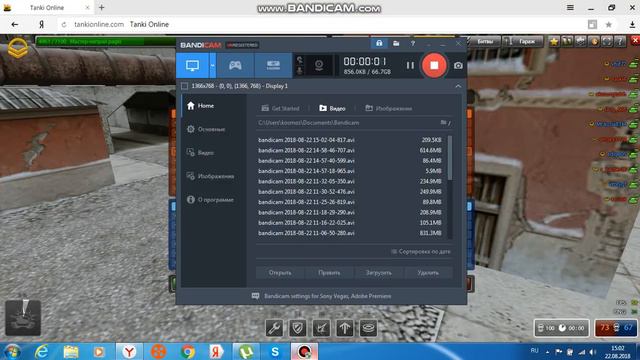The image size is (640, 360).
Task: Select bandicam 2018-08-22 11-18-29-290.avi
Action: click(350, 212)
